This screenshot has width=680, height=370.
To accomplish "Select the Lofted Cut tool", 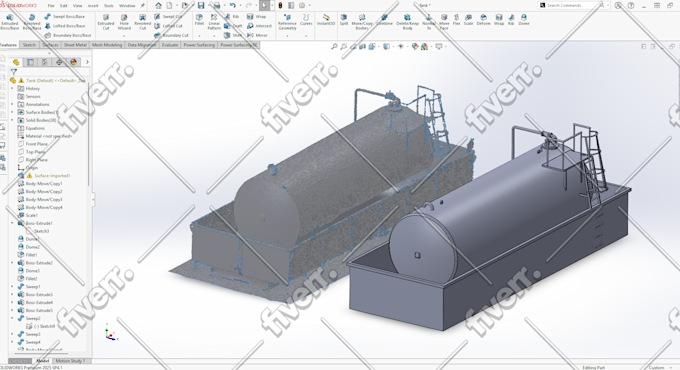I will 168,26.
